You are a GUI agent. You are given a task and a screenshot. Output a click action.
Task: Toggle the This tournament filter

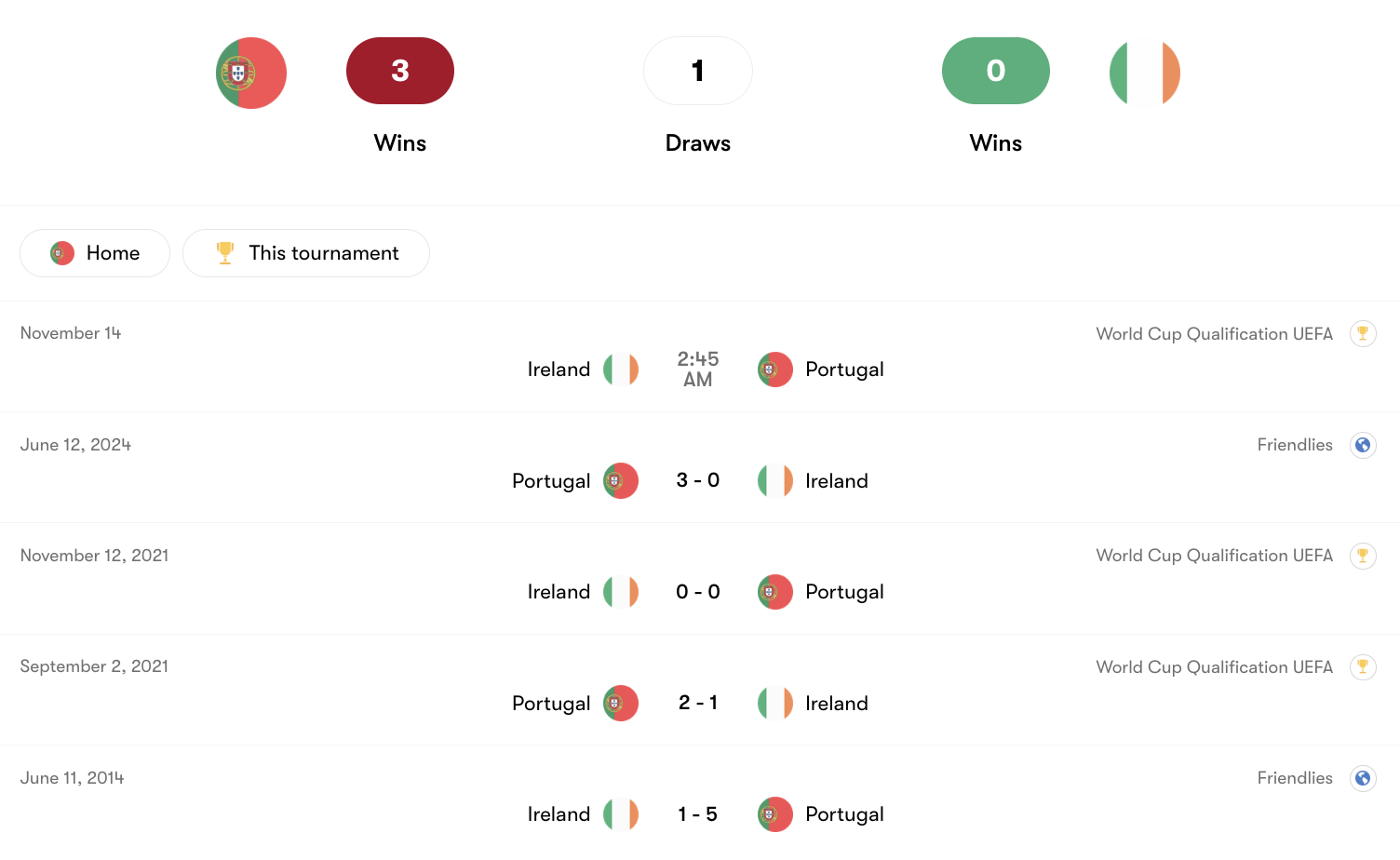305,253
